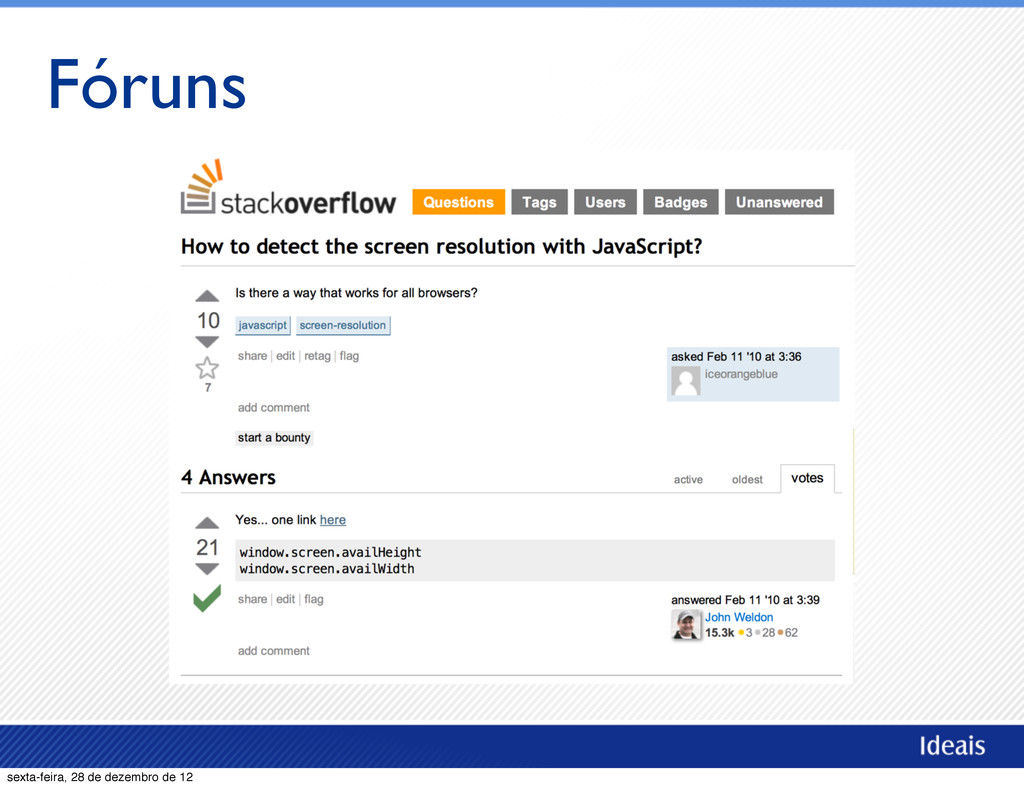This screenshot has width=1024, height=788.
Task: Share the question
Action: point(253,356)
